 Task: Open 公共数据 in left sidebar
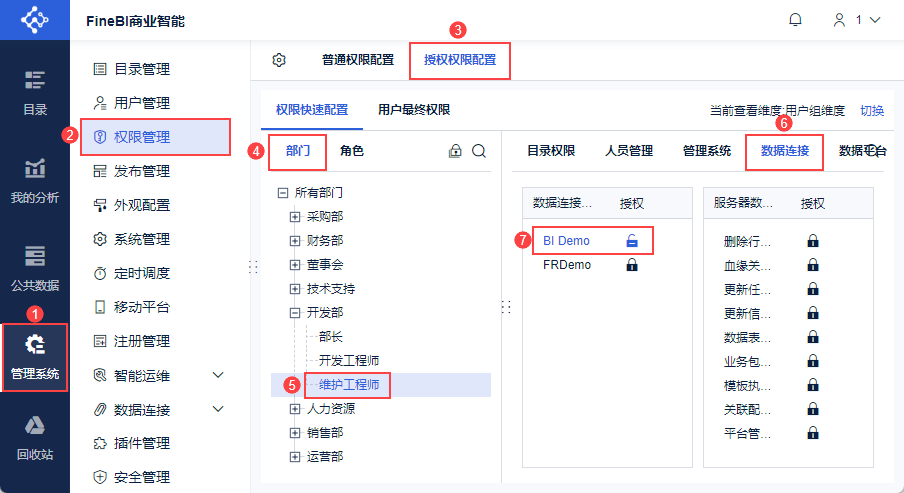click(35, 268)
